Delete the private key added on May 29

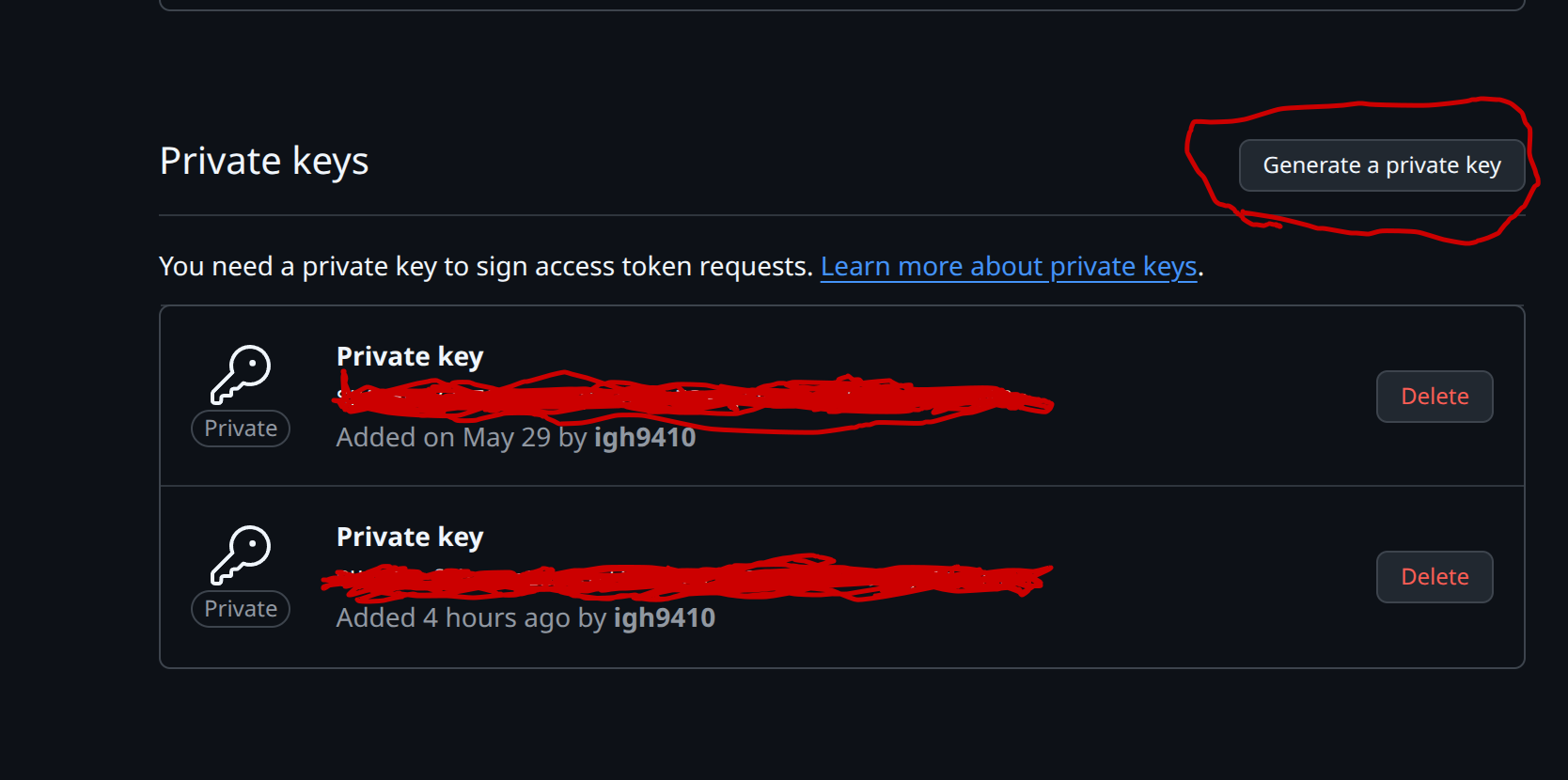pos(1434,397)
